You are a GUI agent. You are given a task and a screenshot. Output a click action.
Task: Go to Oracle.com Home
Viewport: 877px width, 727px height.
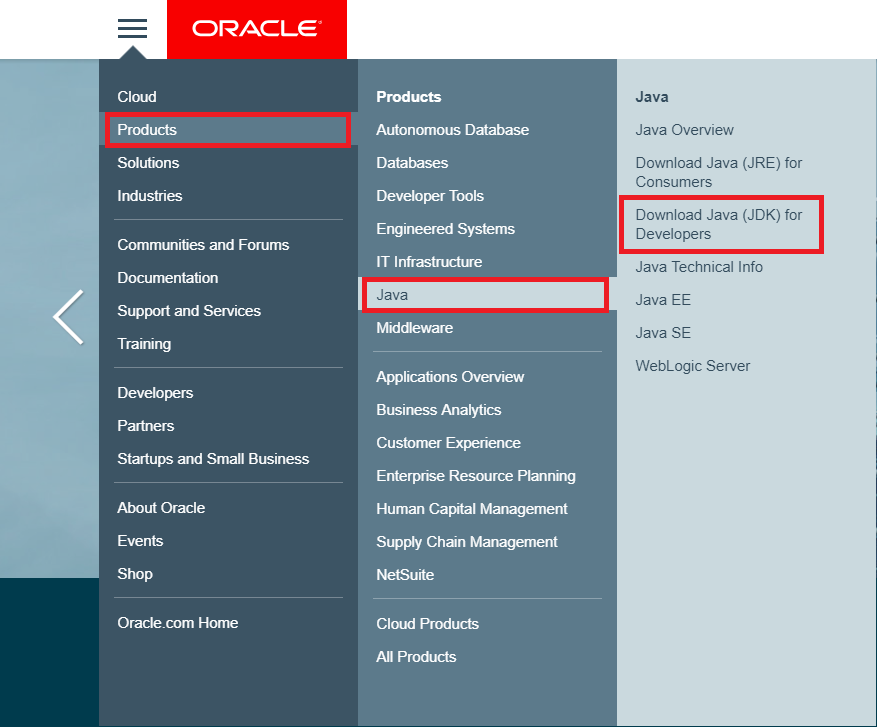[178, 623]
